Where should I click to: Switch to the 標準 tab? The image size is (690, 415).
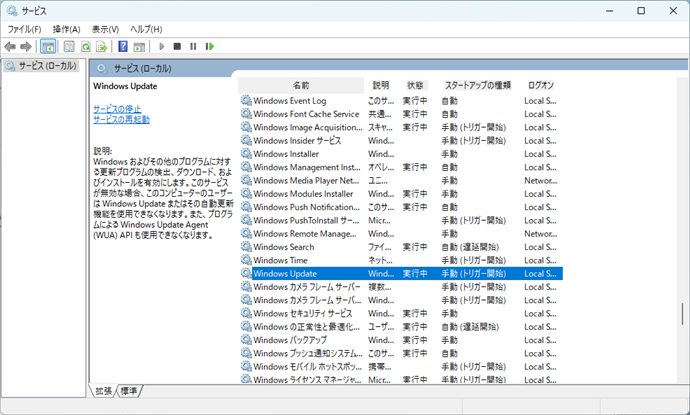click(130, 391)
